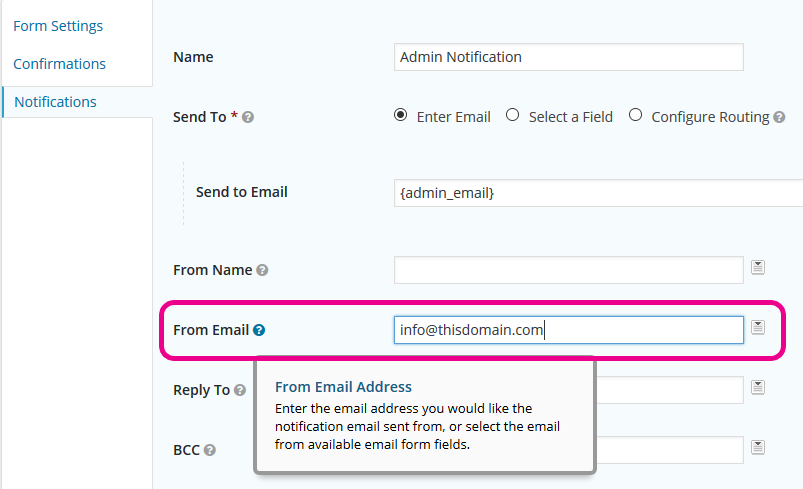Viewport: 803px width, 489px height.
Task: Click the From Email field with info@thisdomain.com
Action: 568,330
